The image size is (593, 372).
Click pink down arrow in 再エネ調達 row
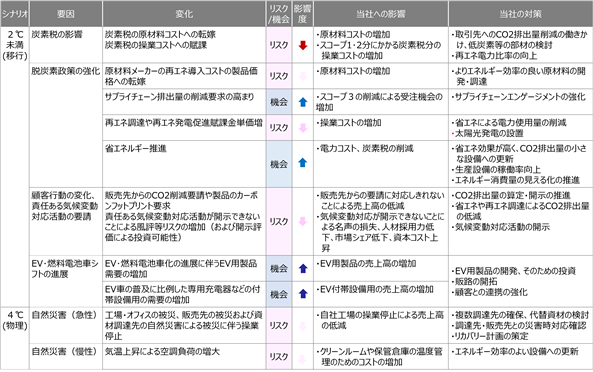pyautogui.click(x=303, y=128)
